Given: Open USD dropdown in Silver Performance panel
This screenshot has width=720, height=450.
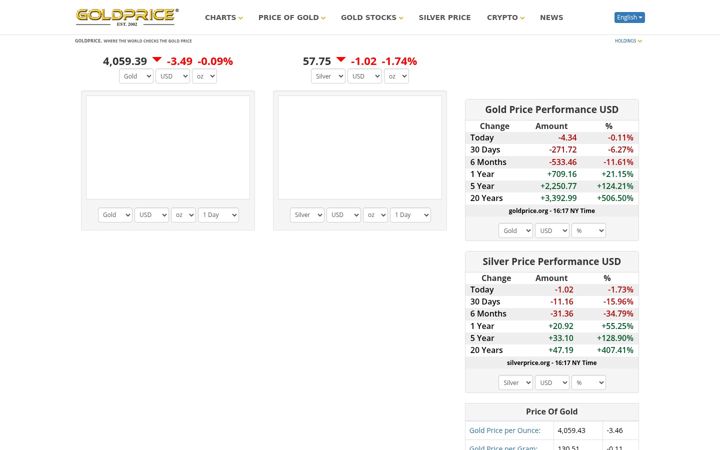Looking at the screenshot, I should (552, 382).
